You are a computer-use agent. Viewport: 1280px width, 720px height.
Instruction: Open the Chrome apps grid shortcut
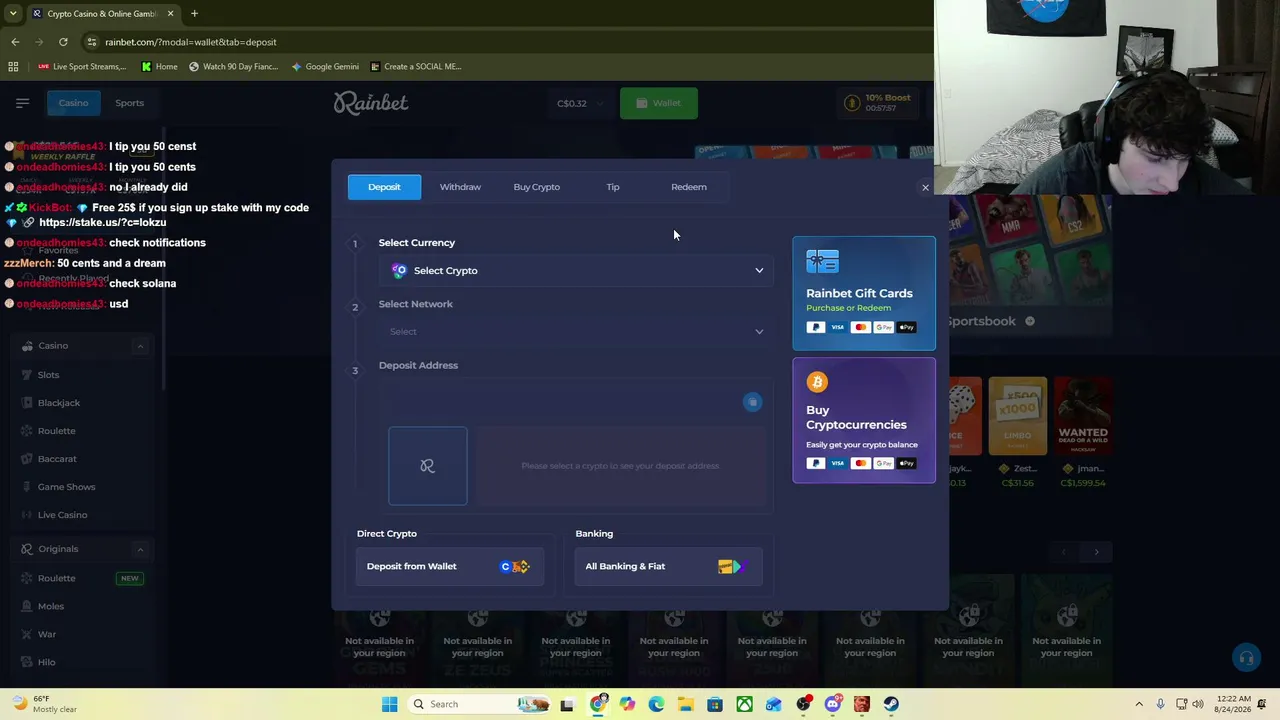(13, 67)
